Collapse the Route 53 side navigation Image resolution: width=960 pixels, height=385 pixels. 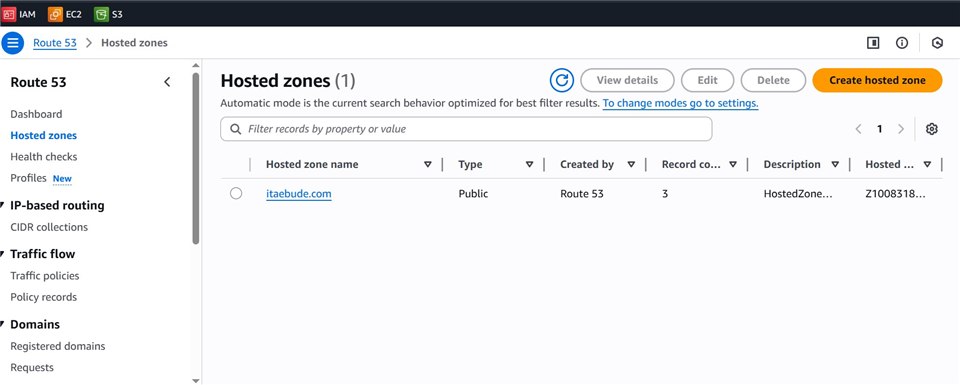point(167,82)
